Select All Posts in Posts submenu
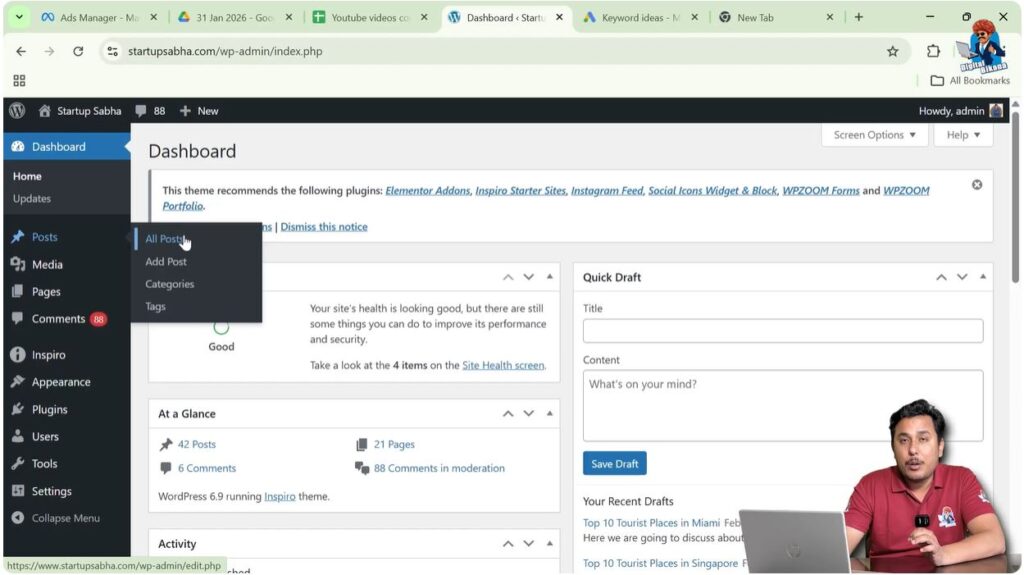This screenshot has width=1024, height=575. 164,239
